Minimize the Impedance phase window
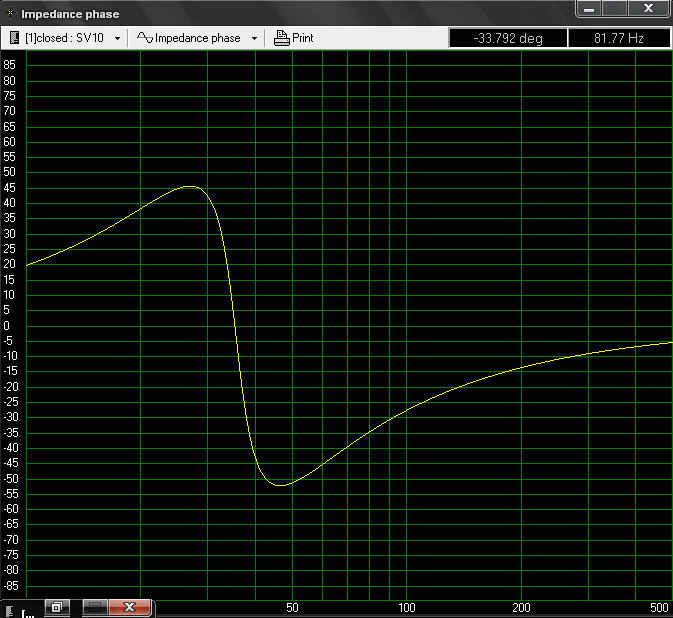Screen dimensions: 673x618 pos(589,9)
